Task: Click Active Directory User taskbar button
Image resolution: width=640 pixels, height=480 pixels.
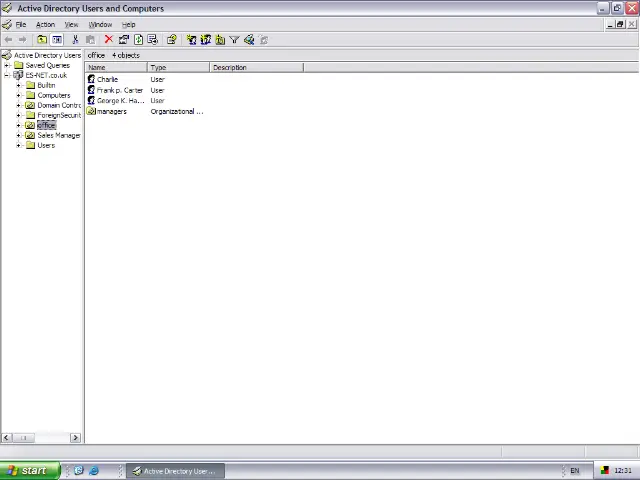Action: coord(176,471)
